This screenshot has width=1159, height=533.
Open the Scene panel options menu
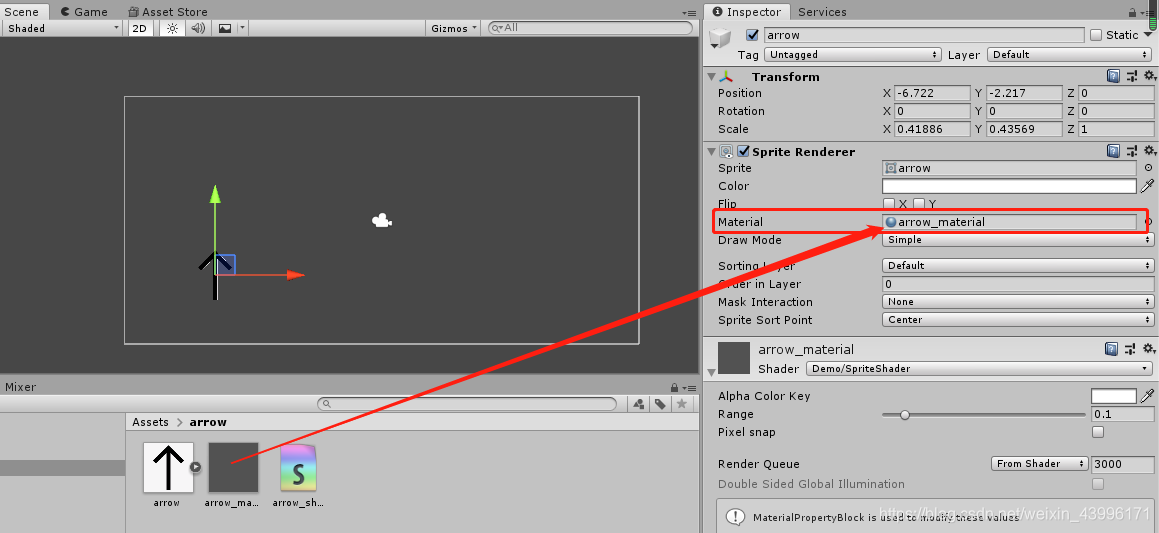(687, 13)
